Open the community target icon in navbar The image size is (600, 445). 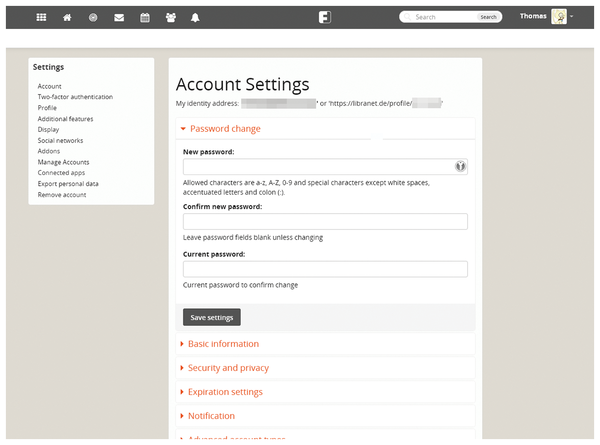pyautogui.click(x=93, y=17)
